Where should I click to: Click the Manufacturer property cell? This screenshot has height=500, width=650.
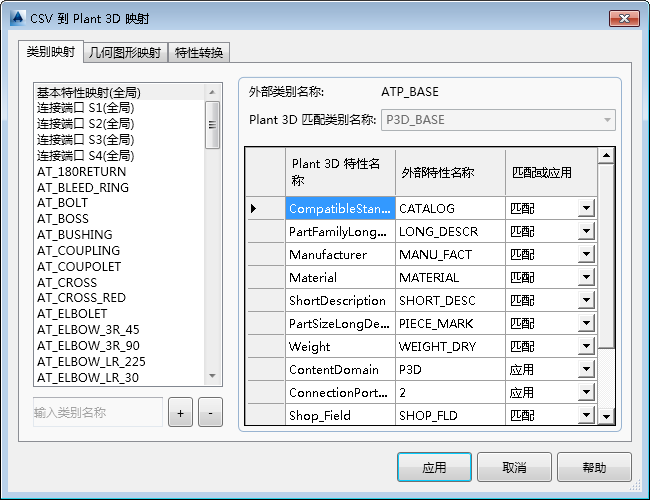340,254
